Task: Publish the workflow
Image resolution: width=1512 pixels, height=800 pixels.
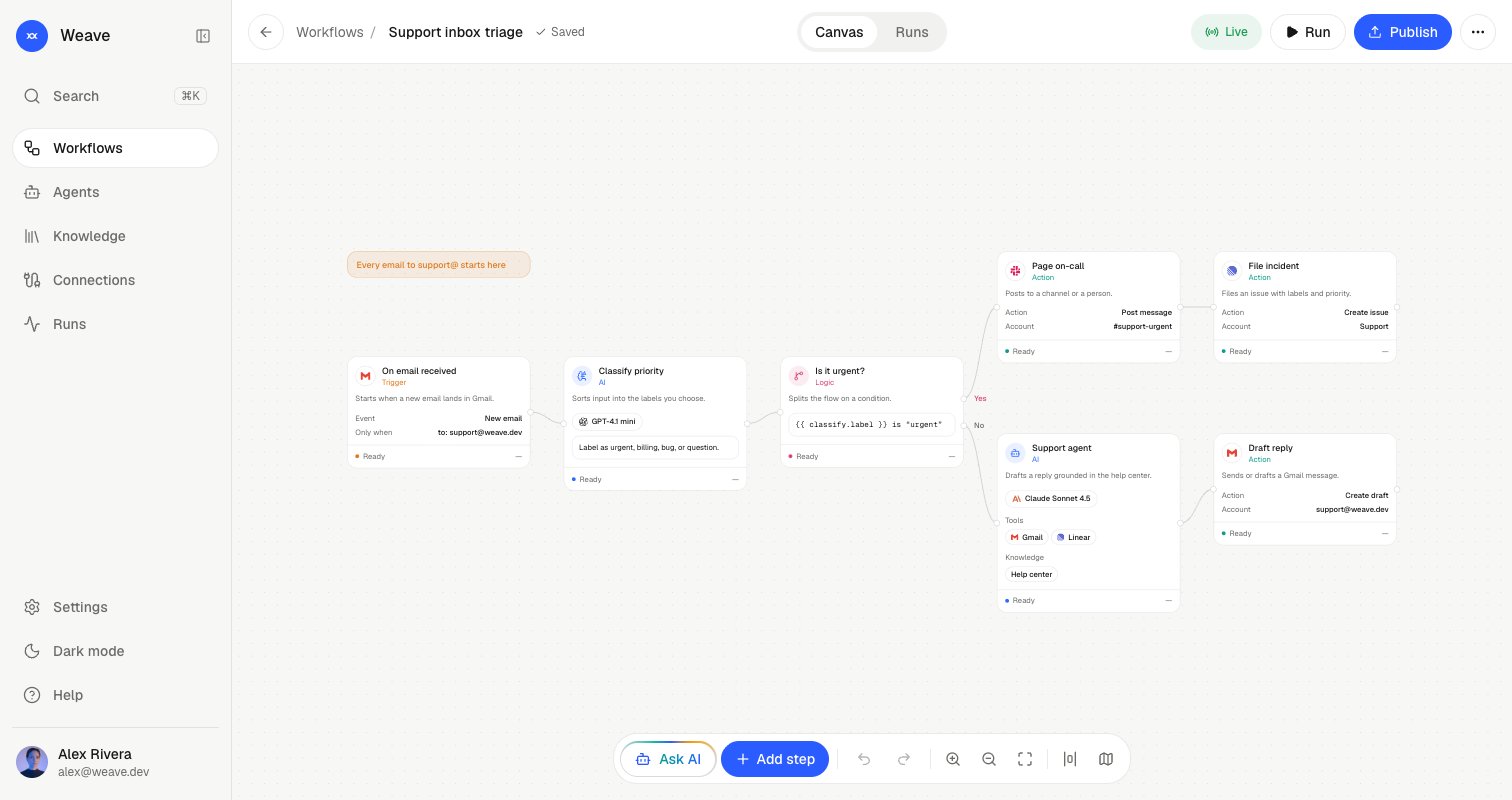Action: [x=1403, y=32]
